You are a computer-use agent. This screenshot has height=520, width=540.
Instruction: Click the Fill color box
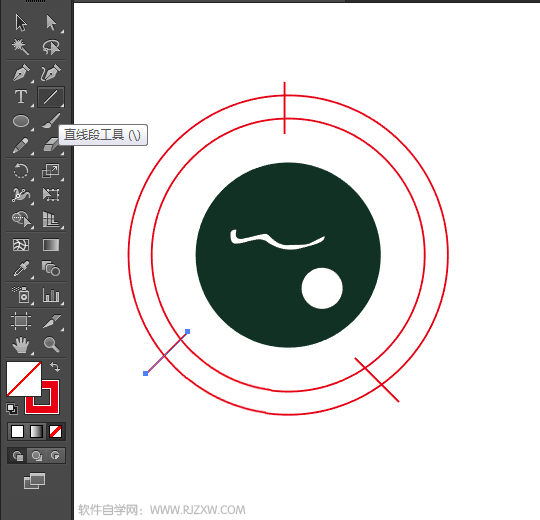pyautogui.click(x=24, y=378)
